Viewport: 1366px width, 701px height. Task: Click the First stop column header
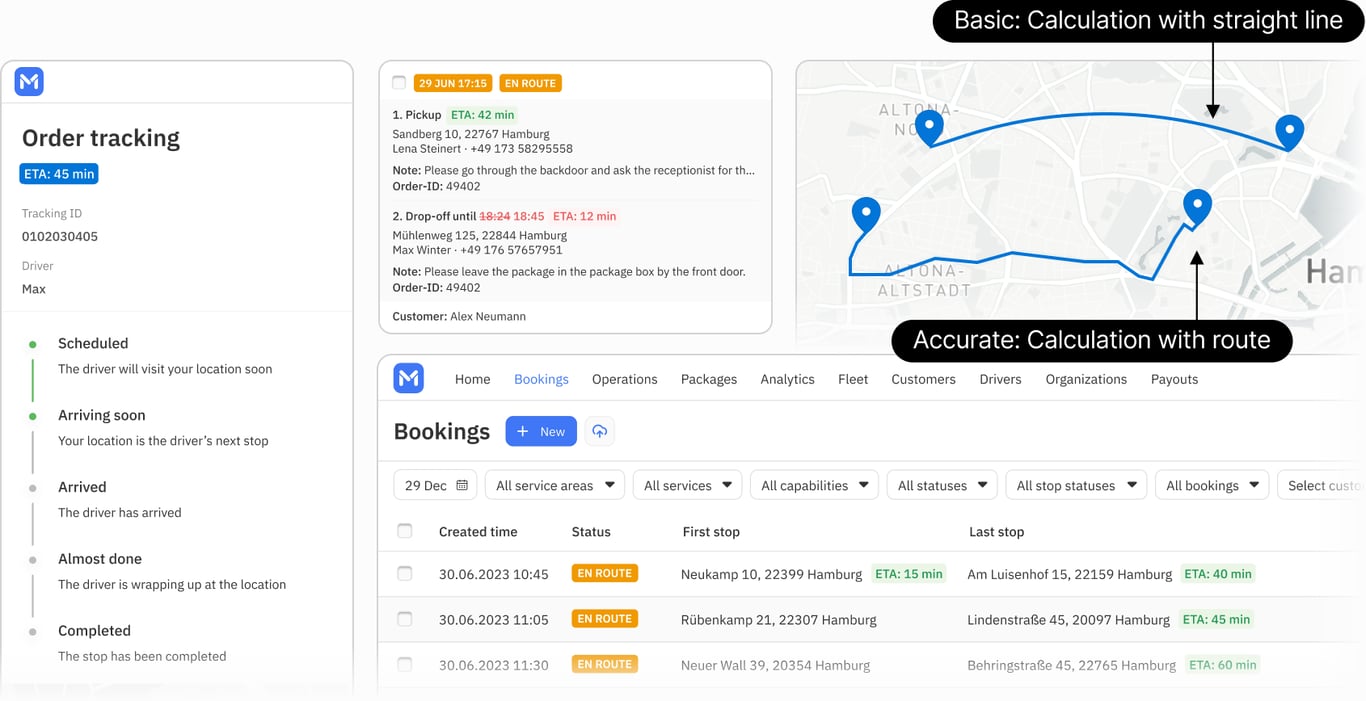[711, 532]
